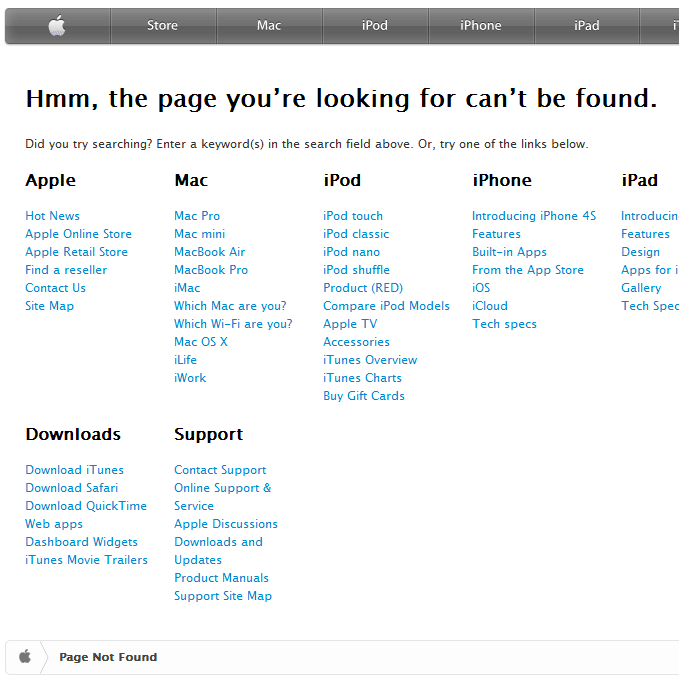
Task: Open the iPod classic link
Action: [356, 234]
